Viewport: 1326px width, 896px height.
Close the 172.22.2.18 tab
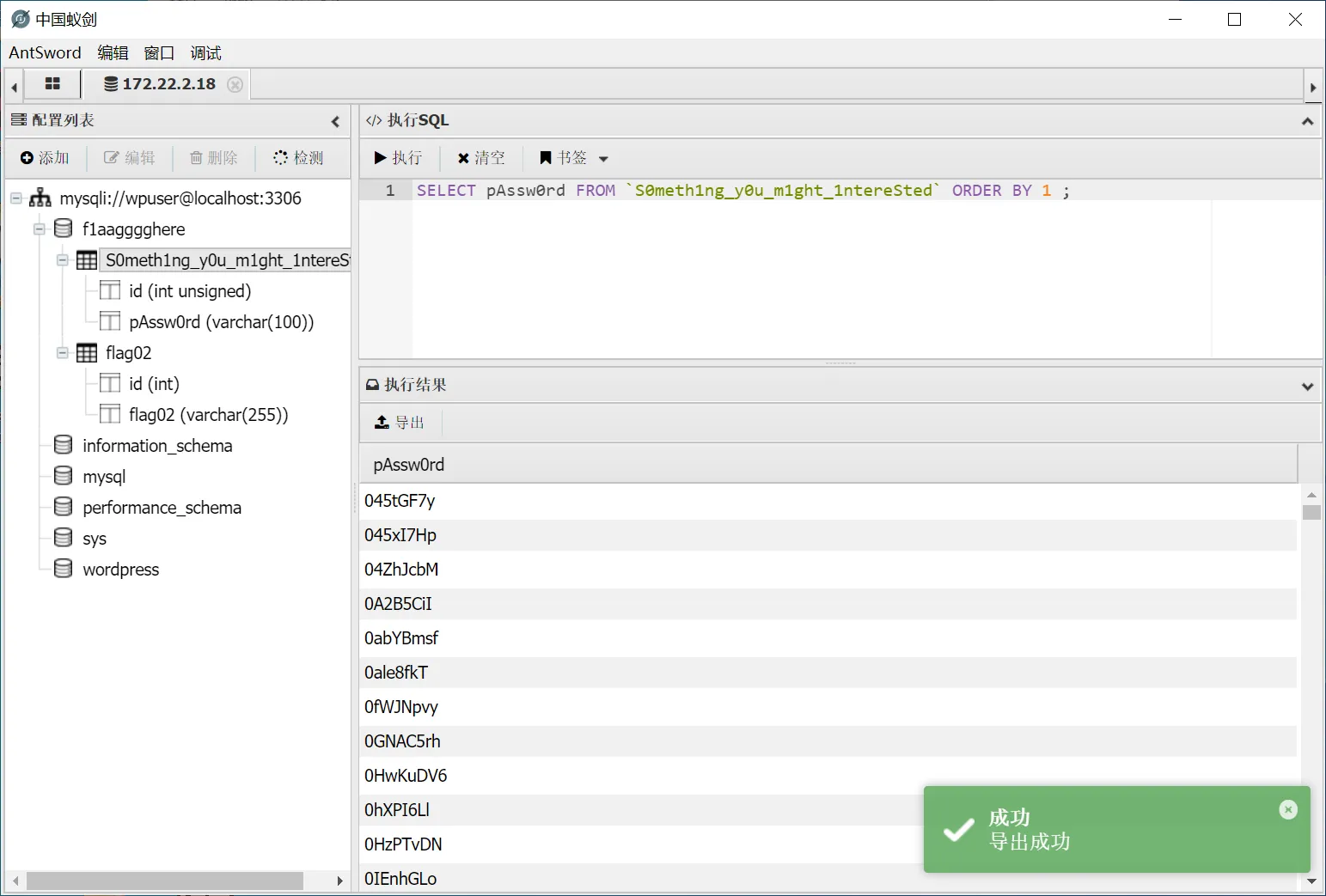coord(235,84)
